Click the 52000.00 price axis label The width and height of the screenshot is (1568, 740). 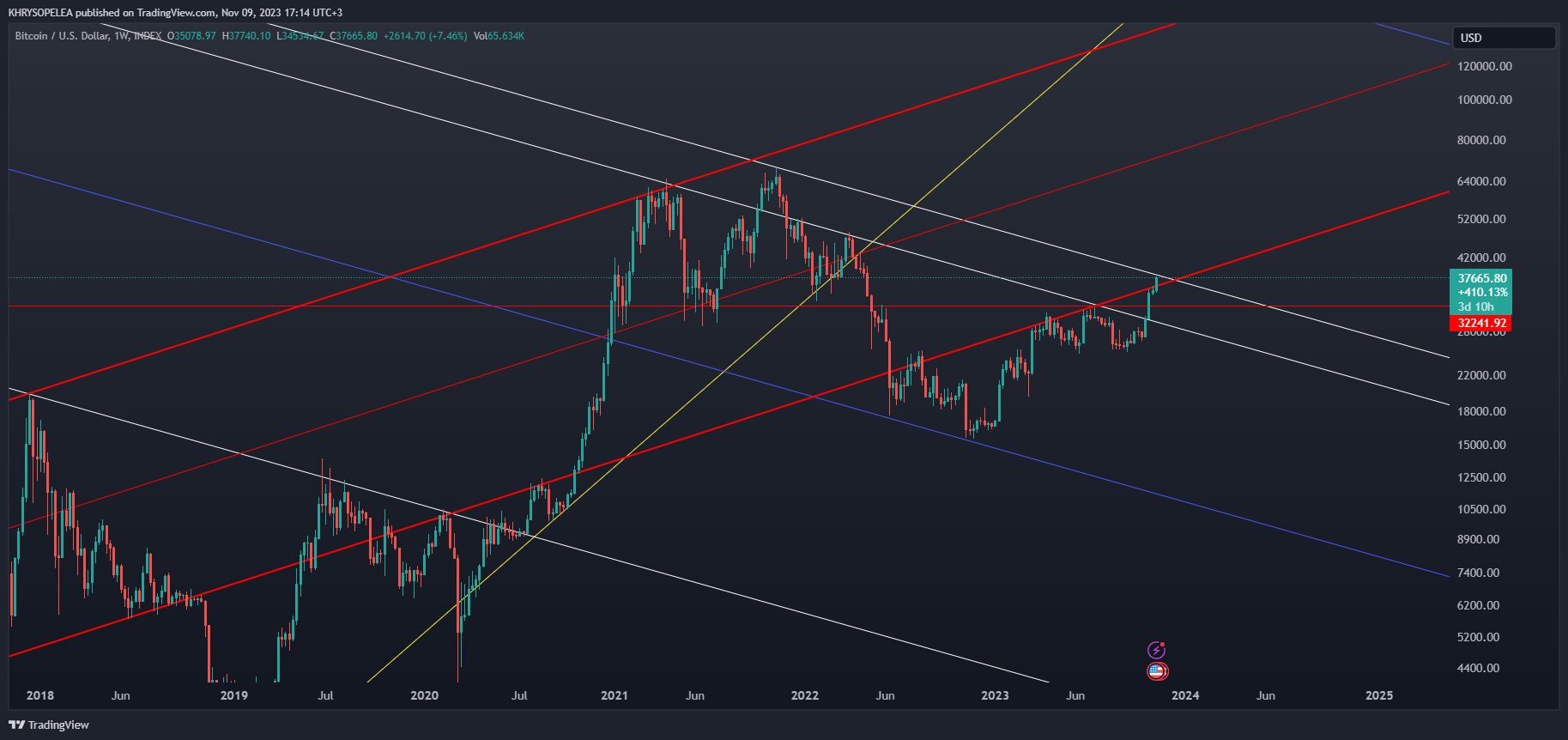point(1481,219)
